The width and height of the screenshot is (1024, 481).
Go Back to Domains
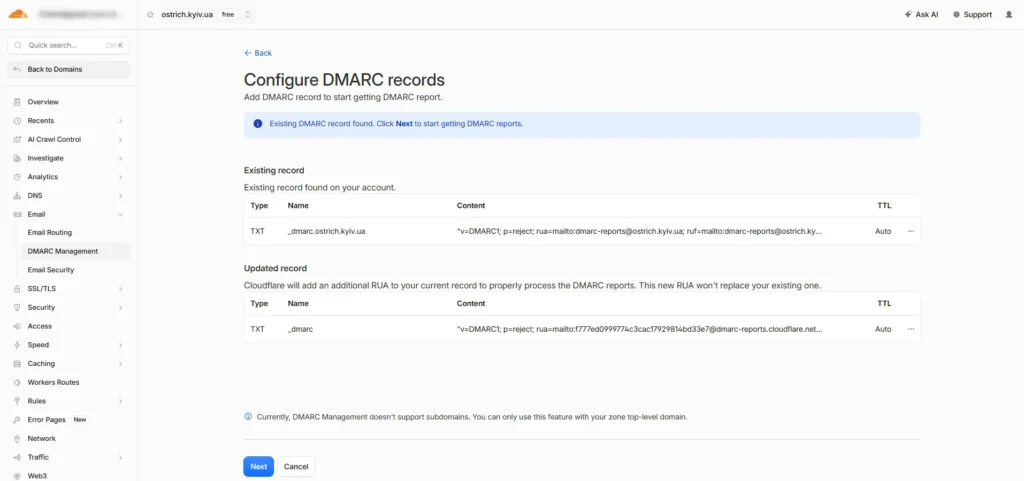[69, 69]
